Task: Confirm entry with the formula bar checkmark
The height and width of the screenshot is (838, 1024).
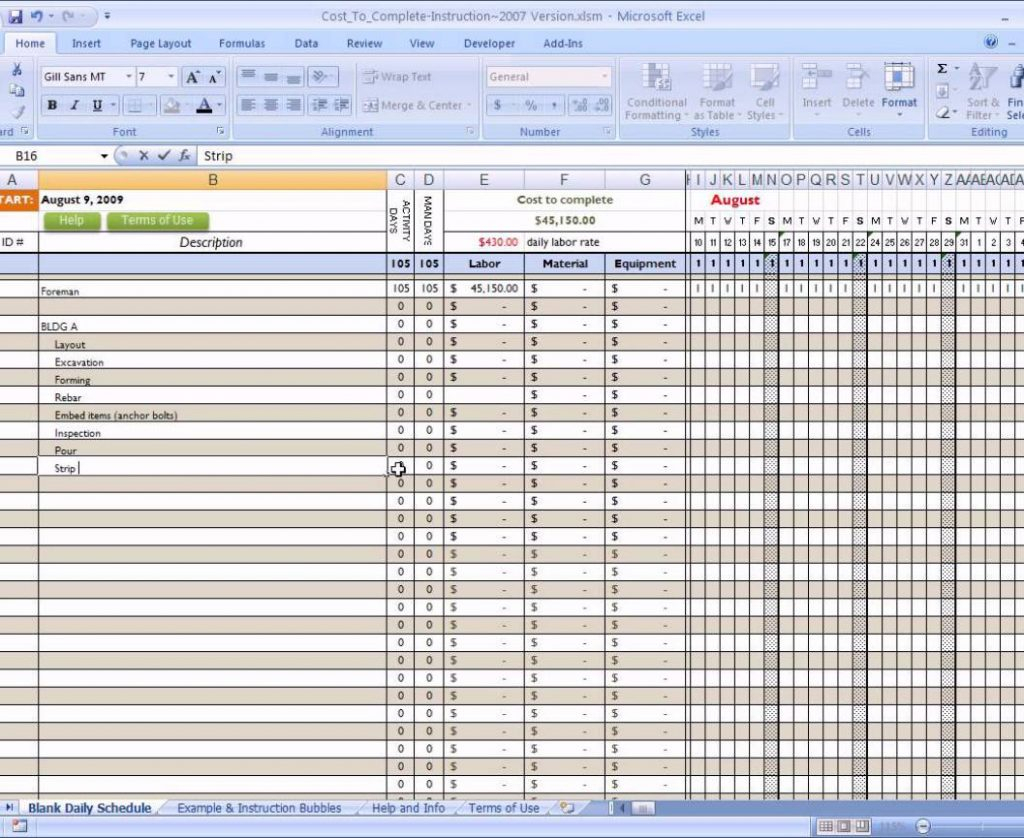Action: click(164, 156)
